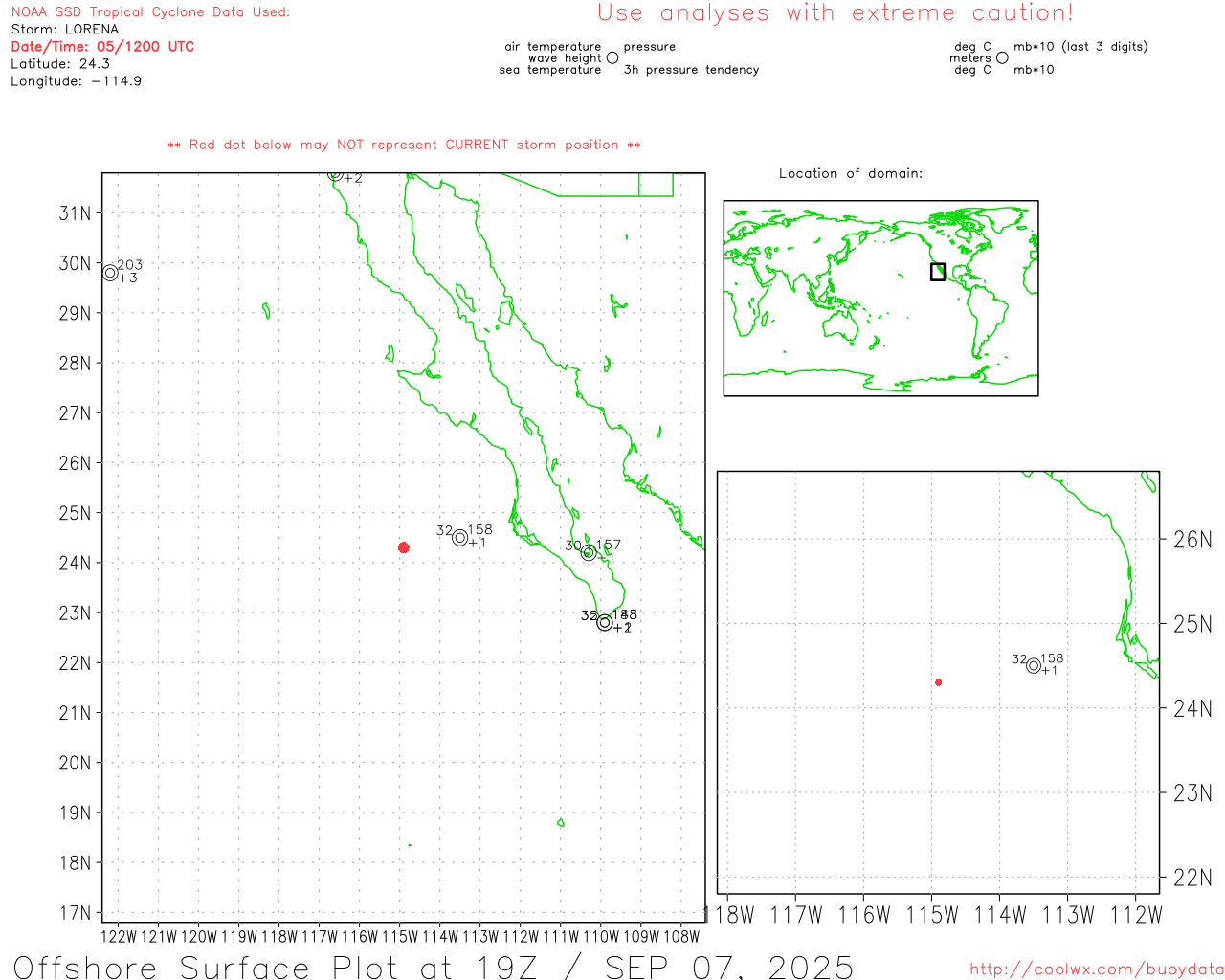Click '26N' label on inset map
Viewport: 1225px width, 980px height.
pos(1192,540)
